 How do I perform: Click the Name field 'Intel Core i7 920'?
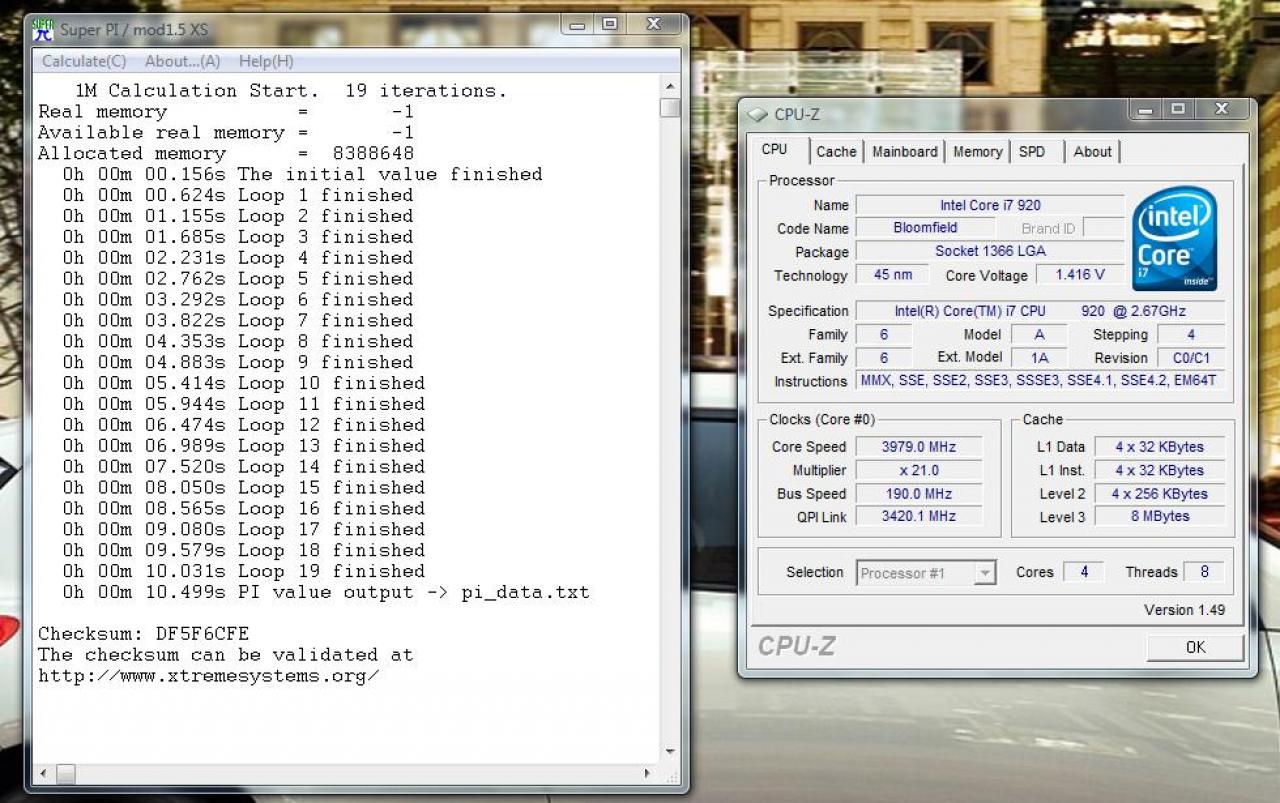click(990, 205)
